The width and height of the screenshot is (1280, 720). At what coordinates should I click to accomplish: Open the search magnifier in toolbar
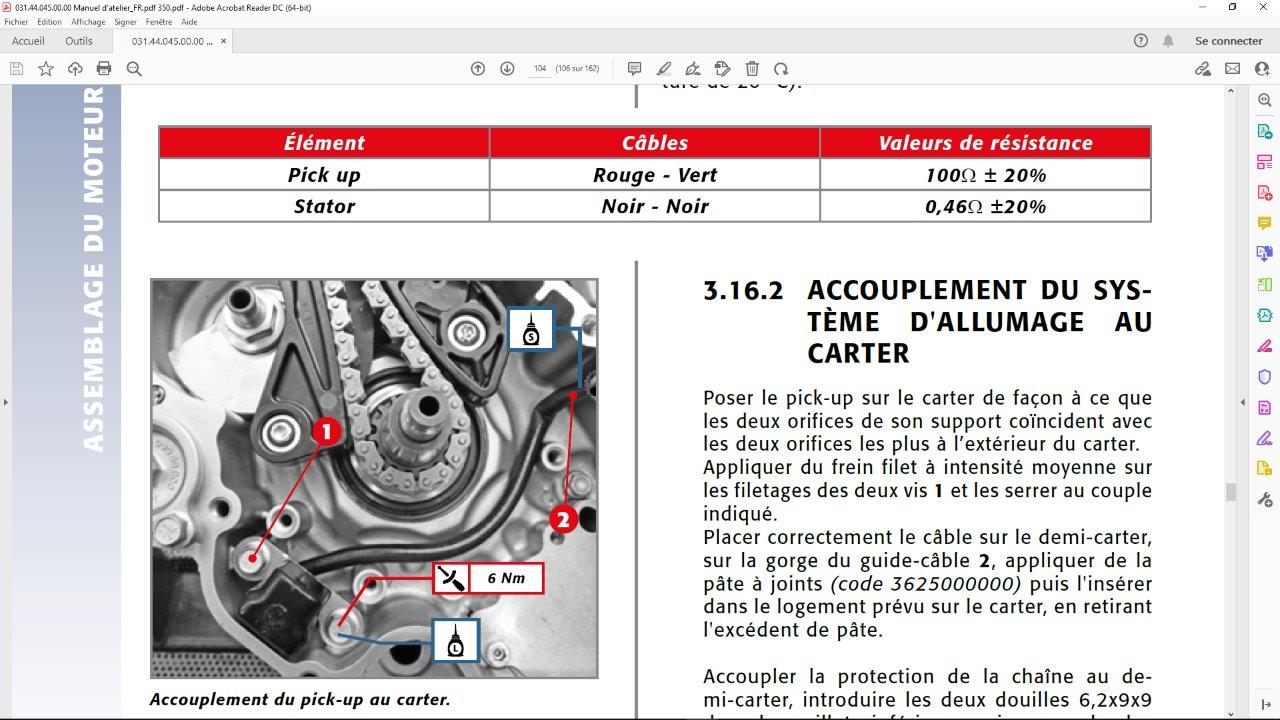pos(134,69)
